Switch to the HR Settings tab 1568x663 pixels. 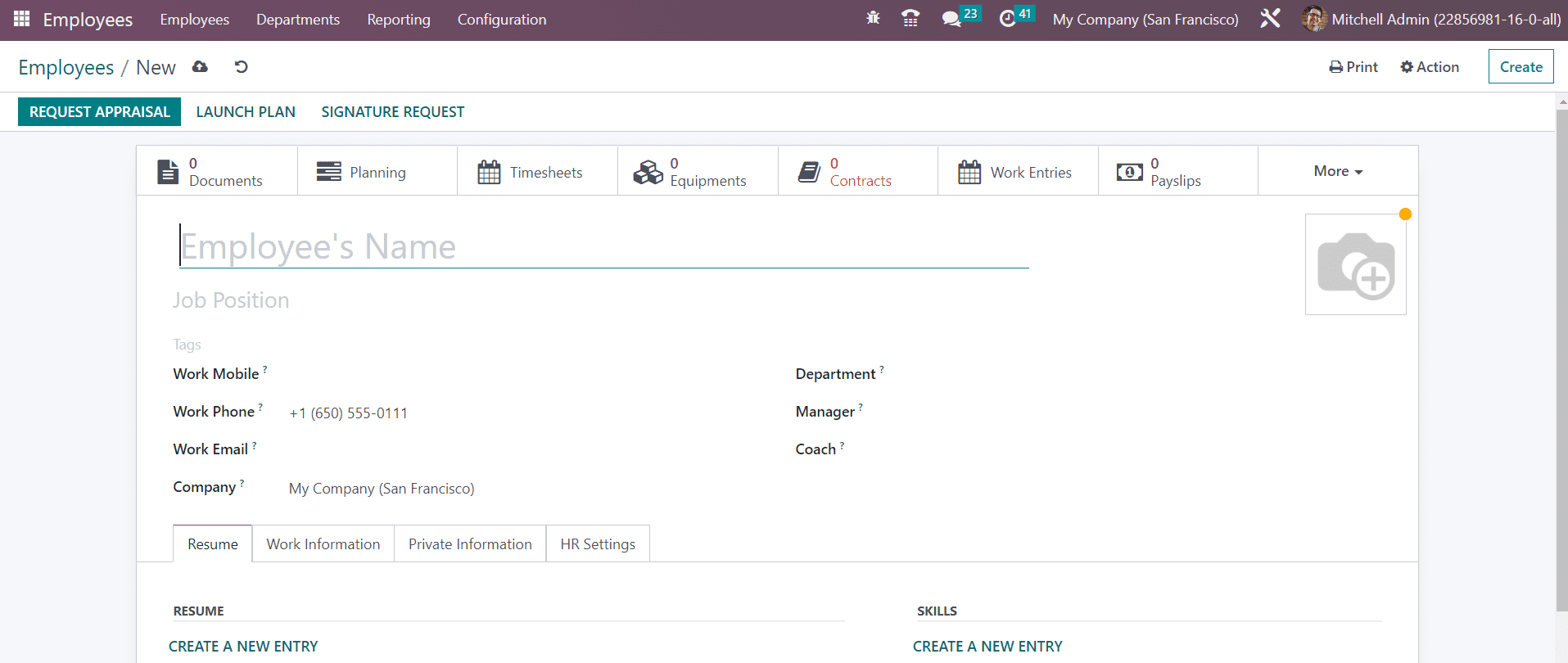coord(597,544)
